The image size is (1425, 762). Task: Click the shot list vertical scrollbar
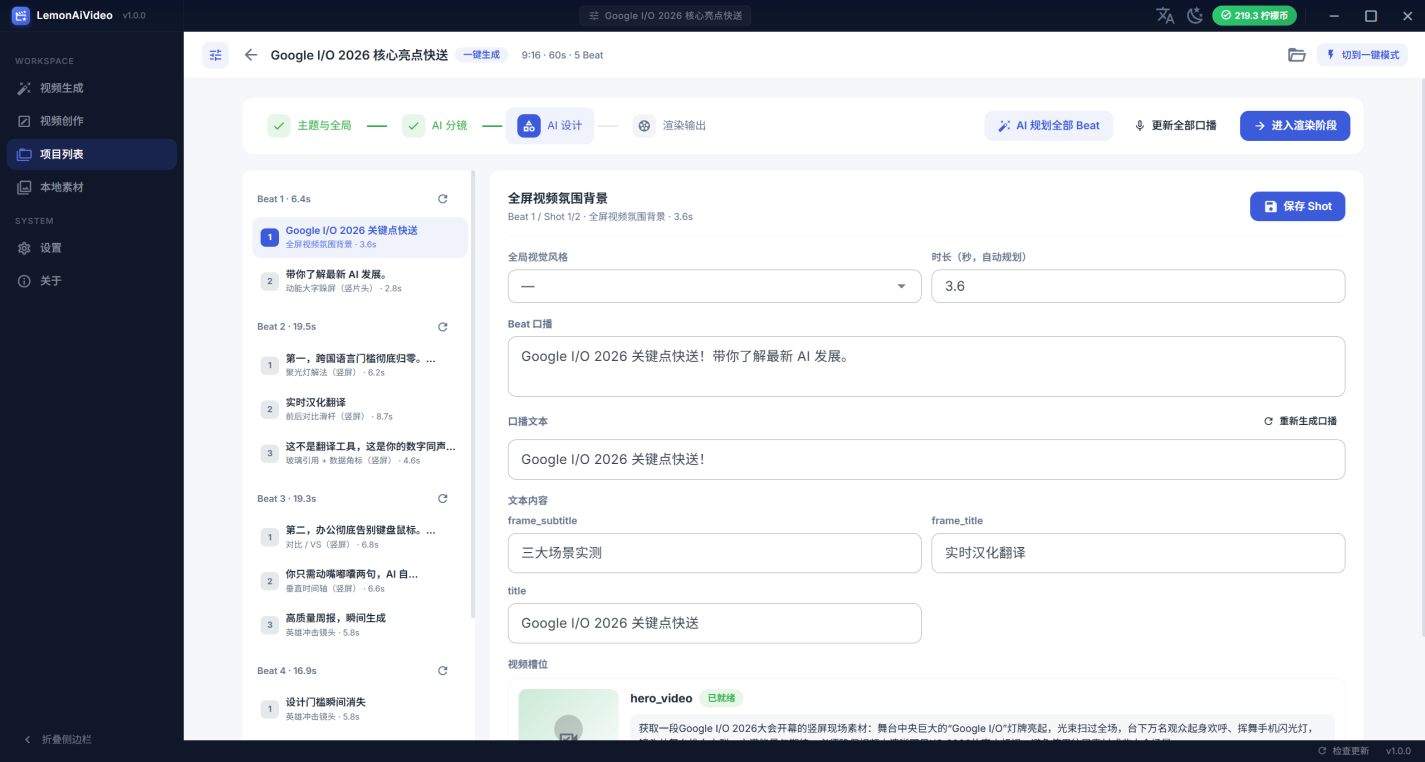coord(473,395)
